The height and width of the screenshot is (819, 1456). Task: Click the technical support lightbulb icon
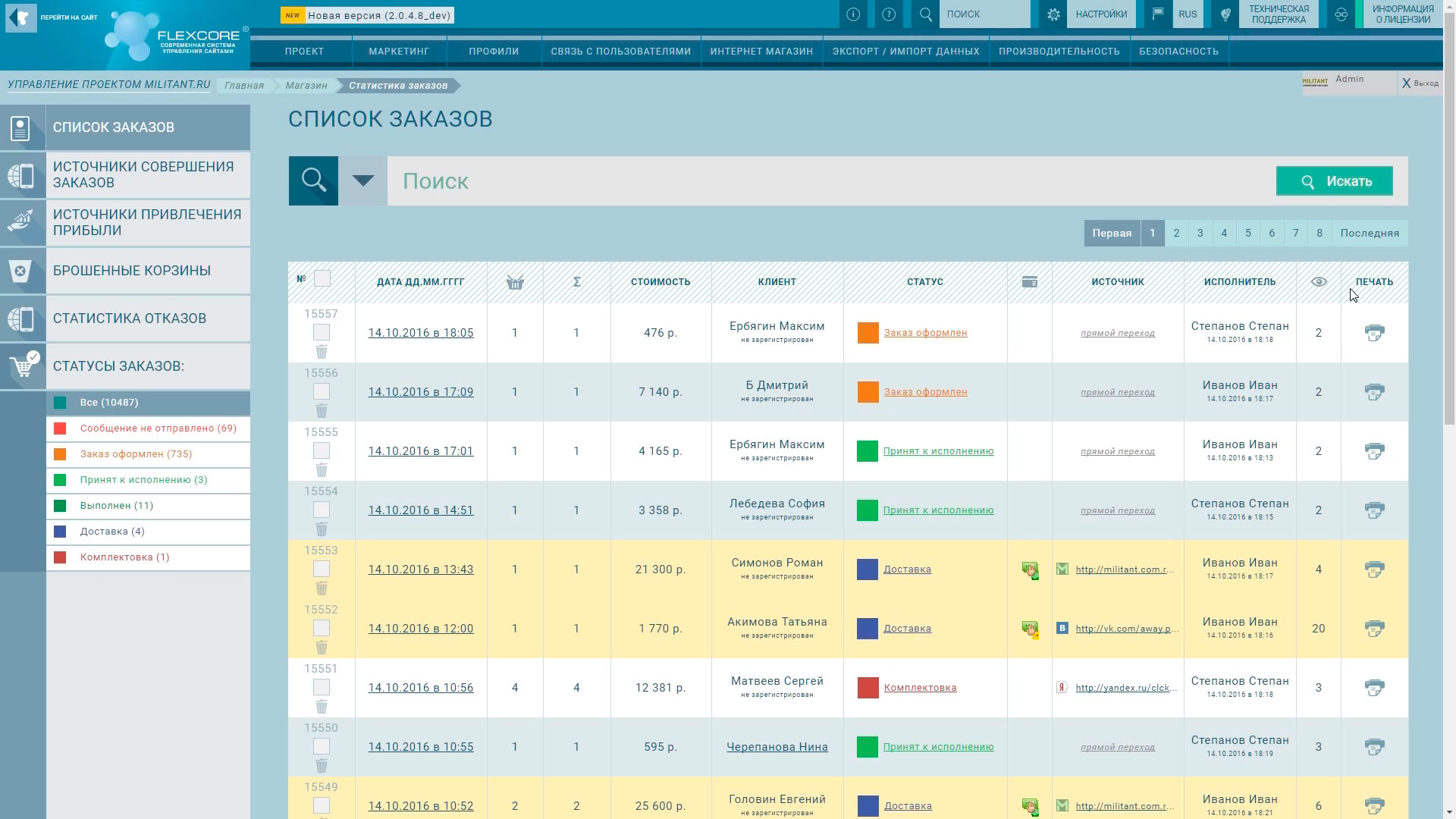1225,14
